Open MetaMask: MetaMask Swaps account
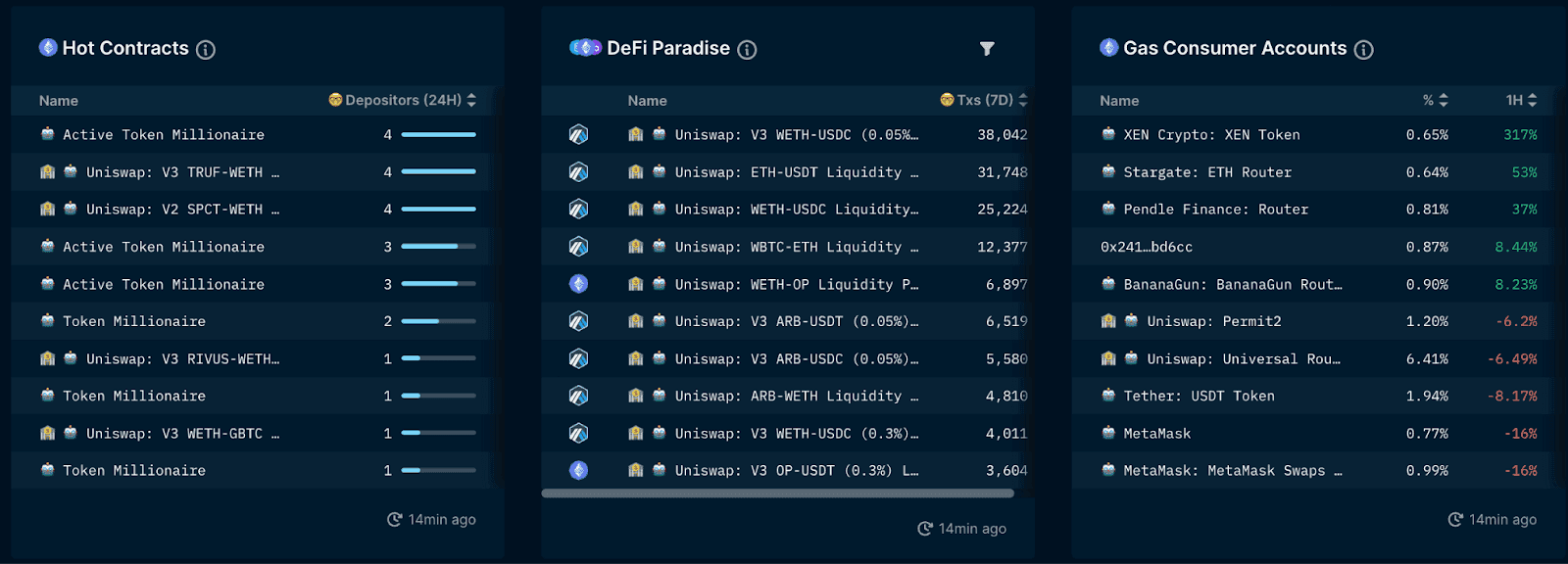This screenshot has width=1568, height=564. pos(1233,471)
